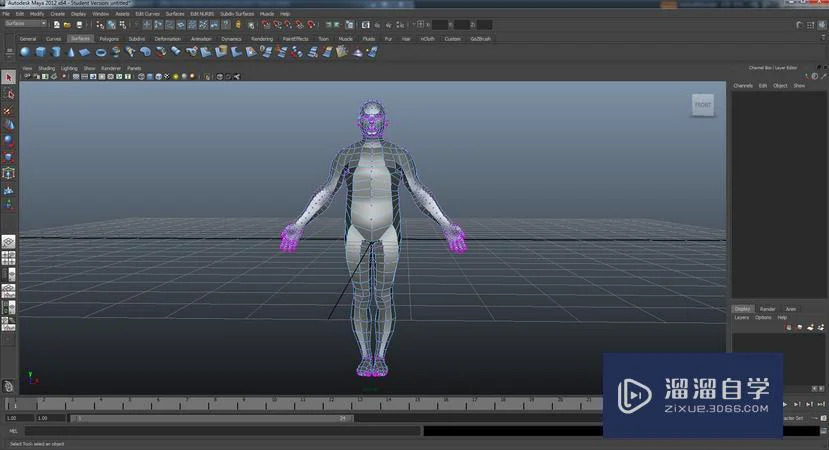
Task: Switch to the Render tab in Layer Editor
Action: tap(767, 309)
